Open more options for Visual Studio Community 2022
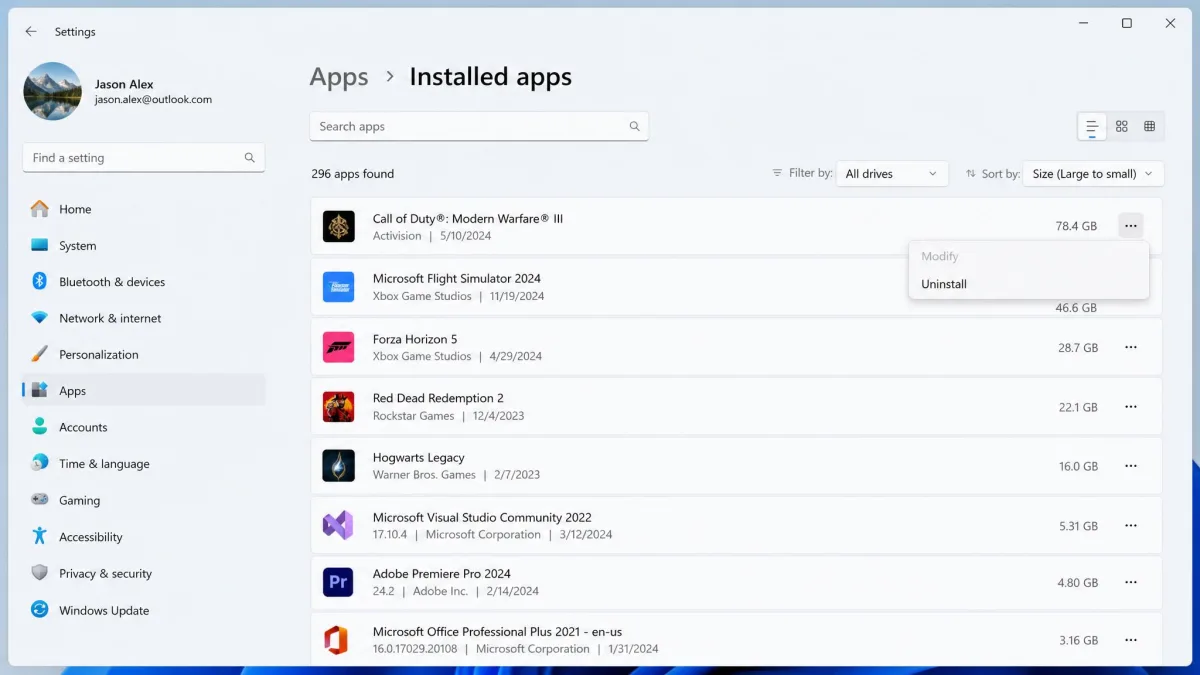The width and height of the screenshot is (1200, 675). coord(1131,526)
